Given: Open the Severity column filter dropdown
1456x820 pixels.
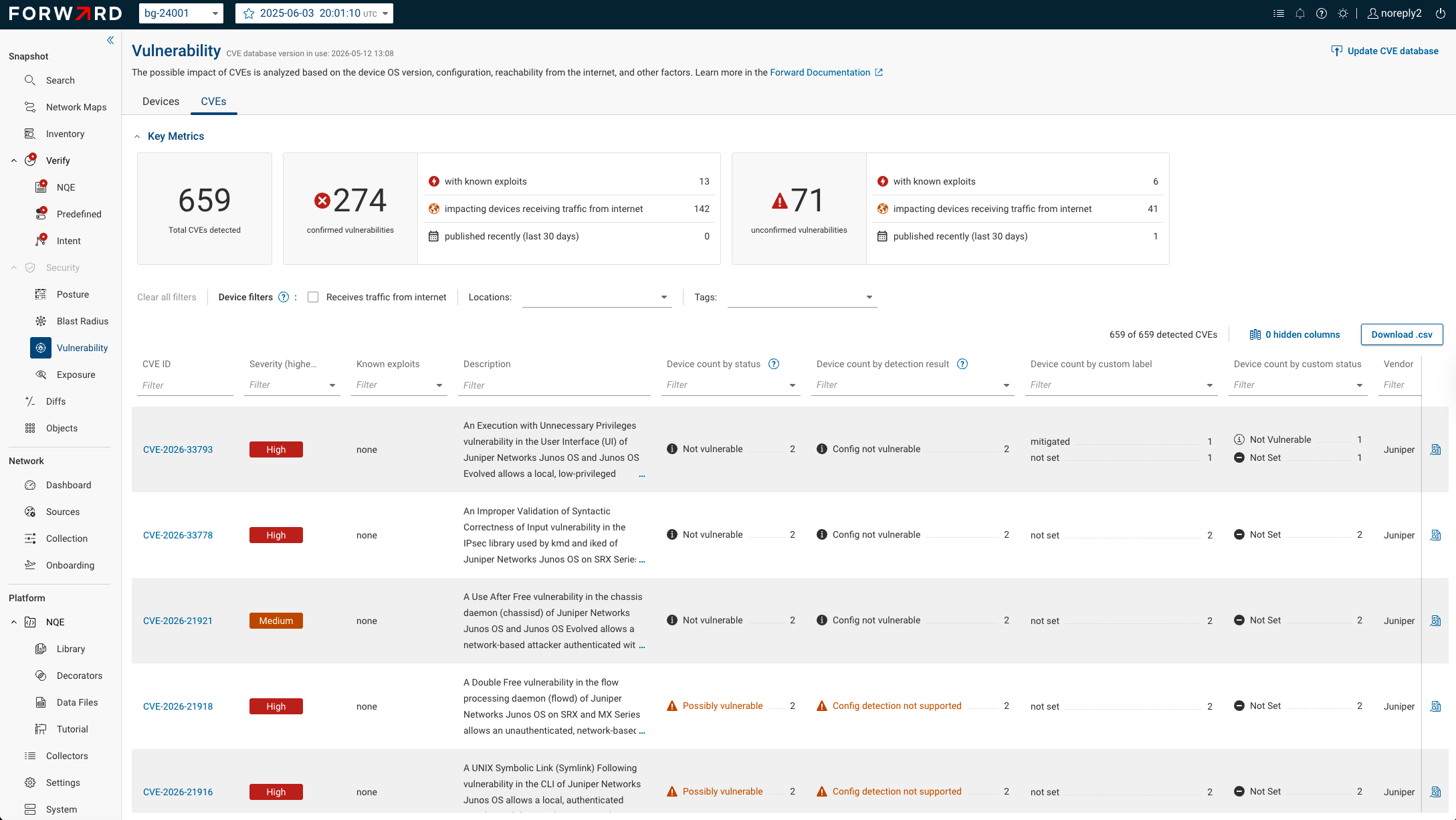Looking at the screenshot, I should coord(292,385).
